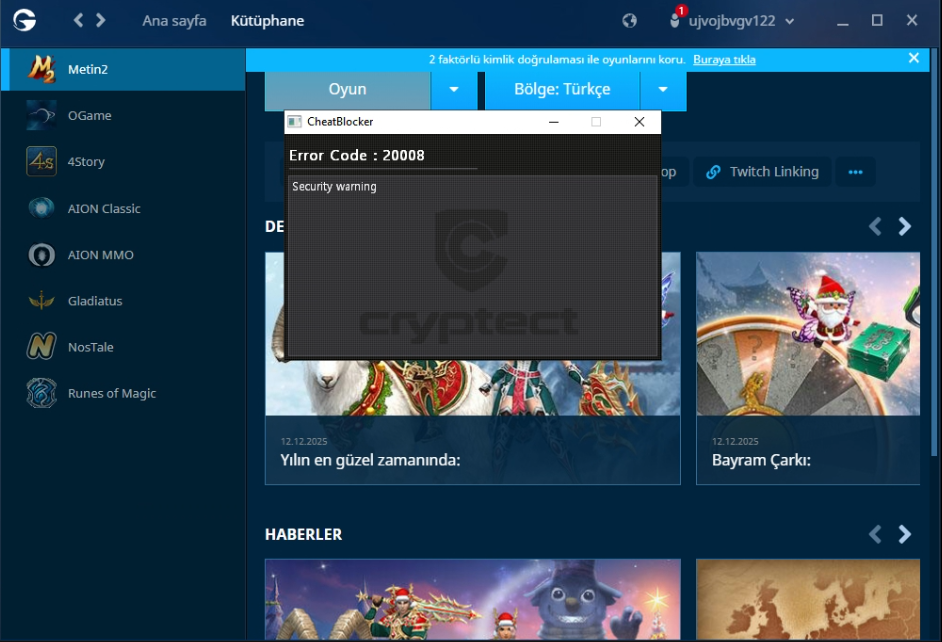The image size is (942, 642).
Task: Click the AION Classic icon
Action: 41,208
